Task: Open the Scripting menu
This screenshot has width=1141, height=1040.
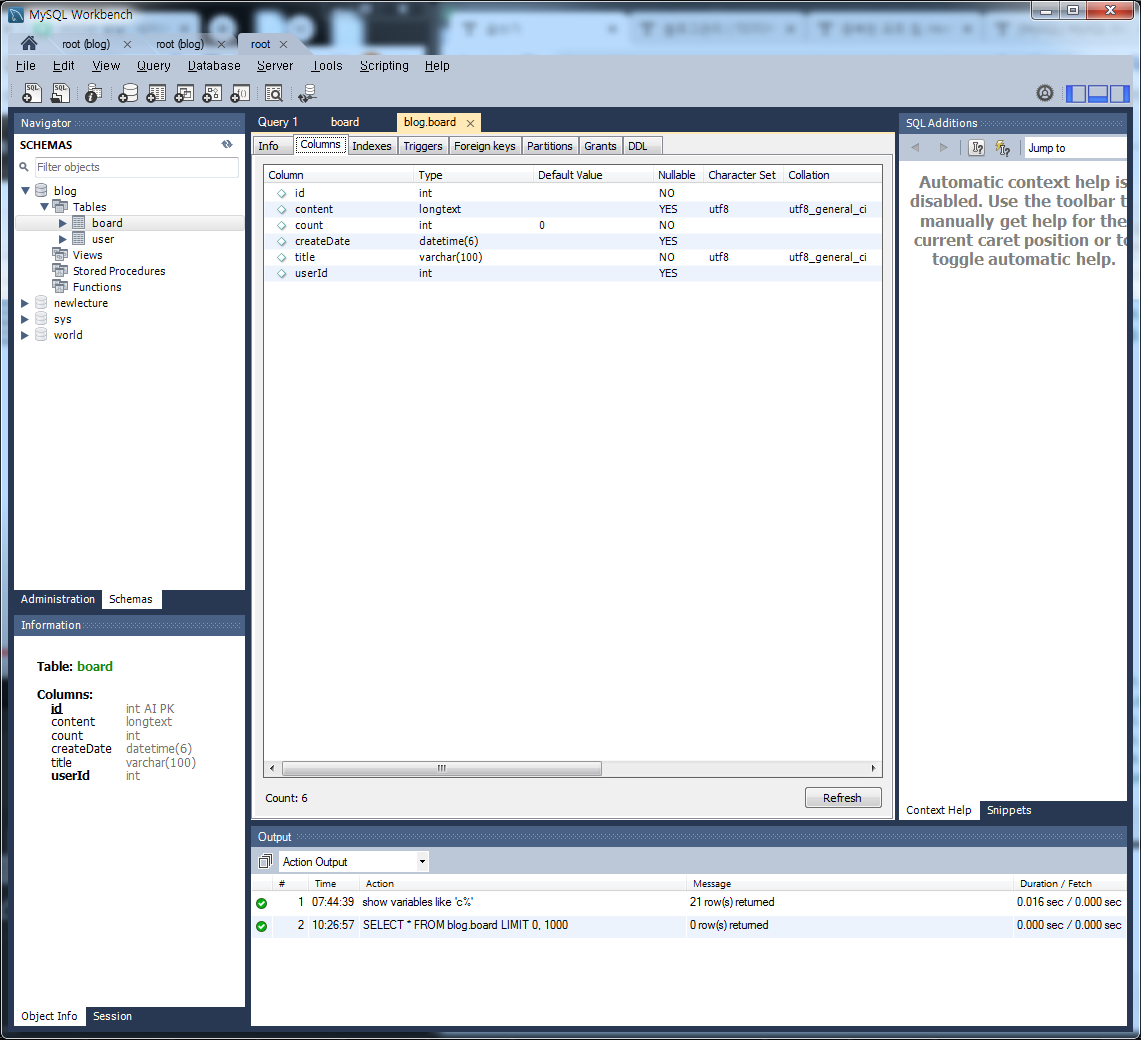Action: pos(384,66)
